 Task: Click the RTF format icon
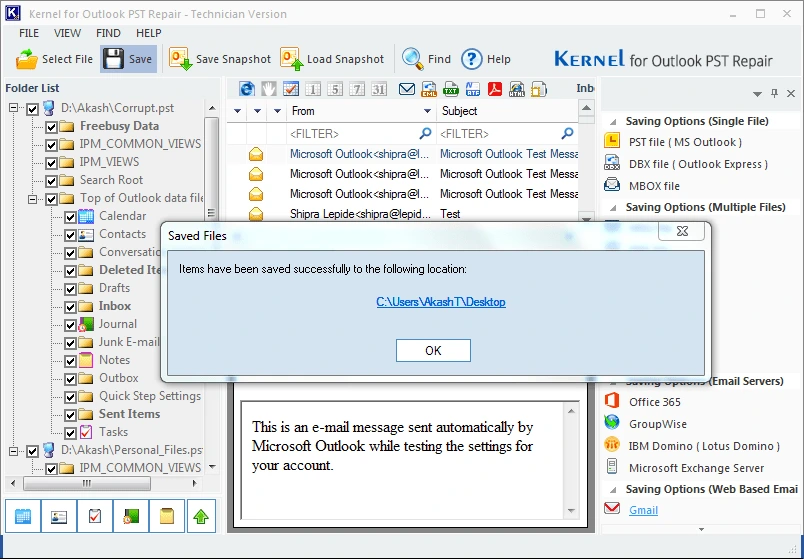[473, 89]
